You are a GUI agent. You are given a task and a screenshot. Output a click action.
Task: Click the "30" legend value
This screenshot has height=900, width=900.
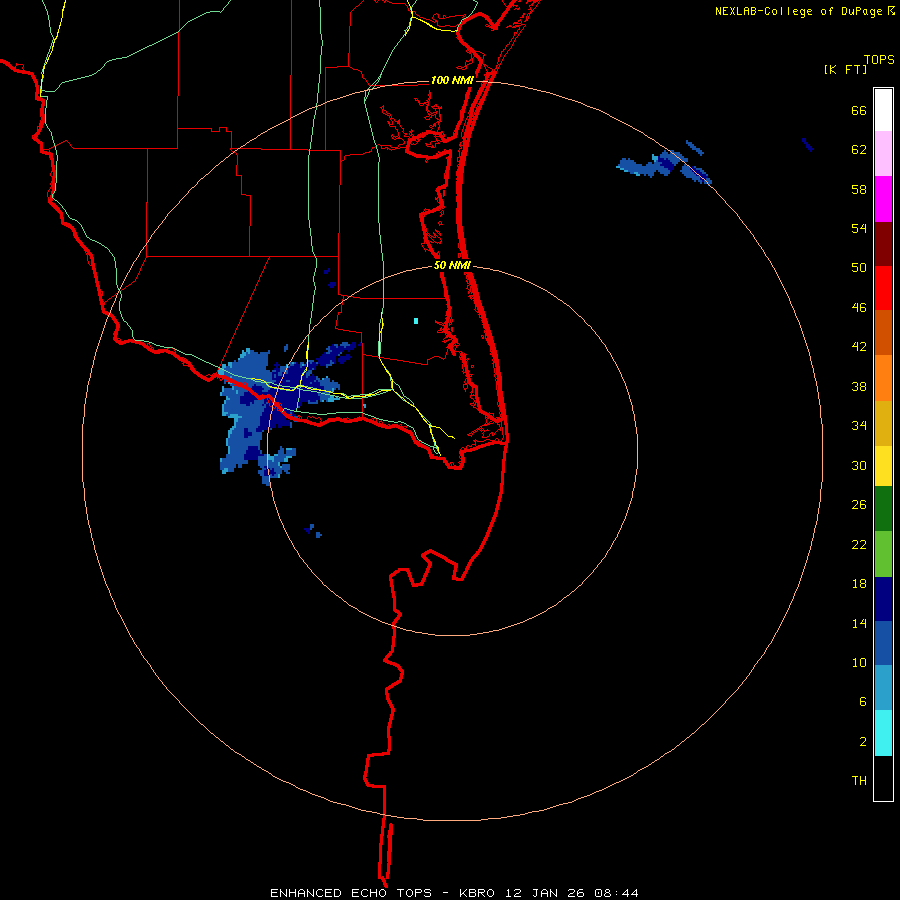point(859,465)
